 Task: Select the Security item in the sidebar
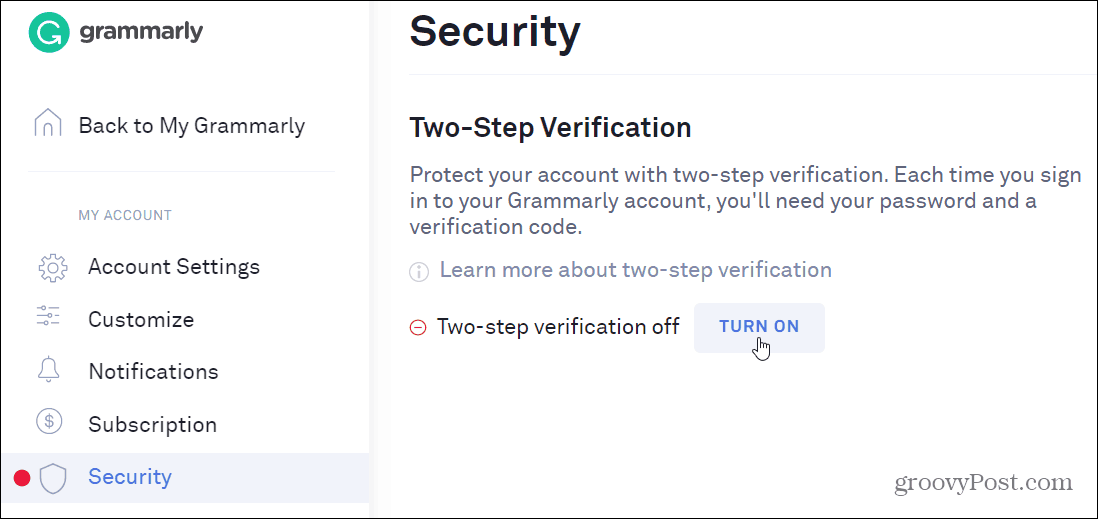coord(184,478)
